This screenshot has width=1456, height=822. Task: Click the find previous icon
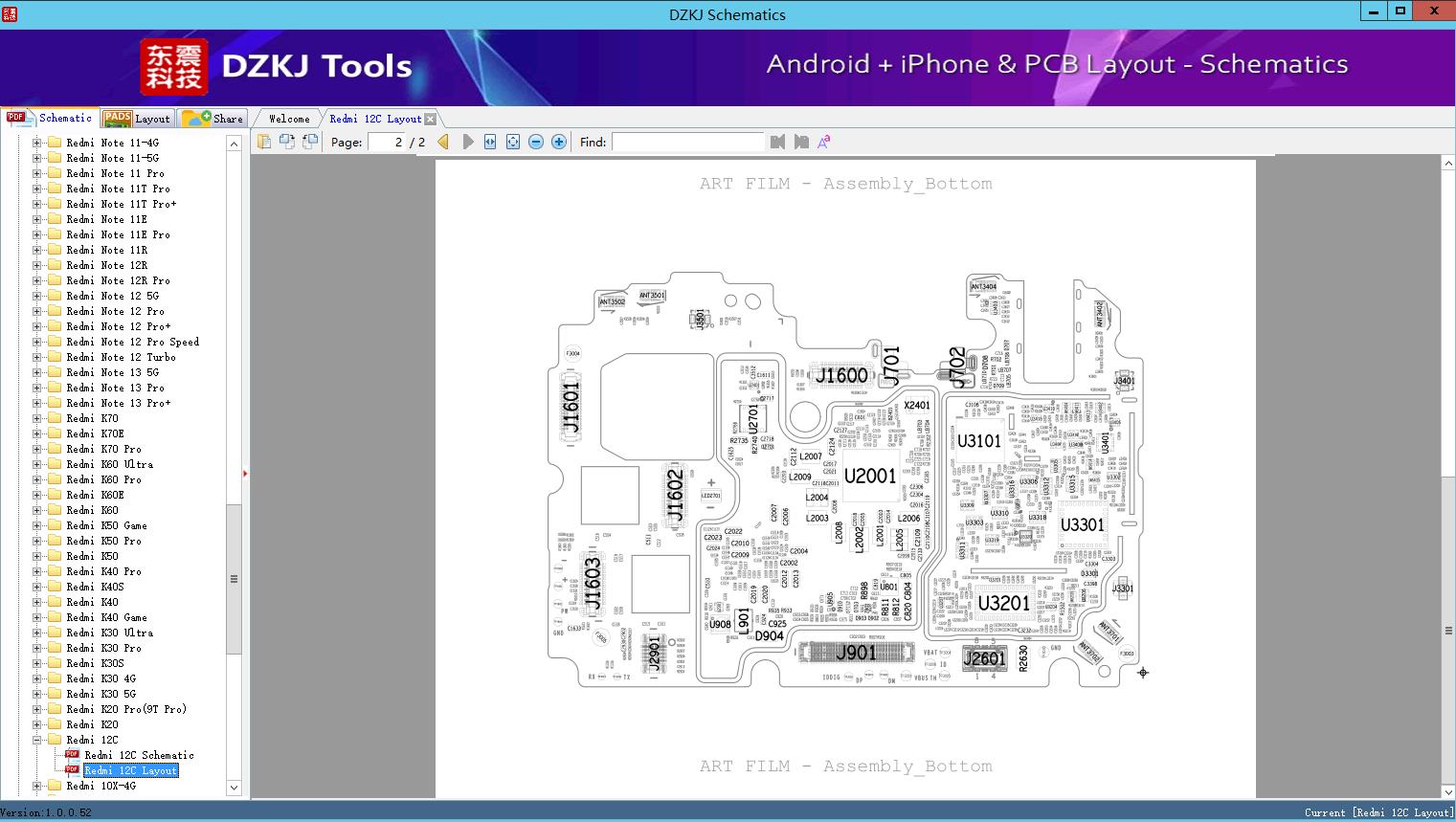coord(777,142)
